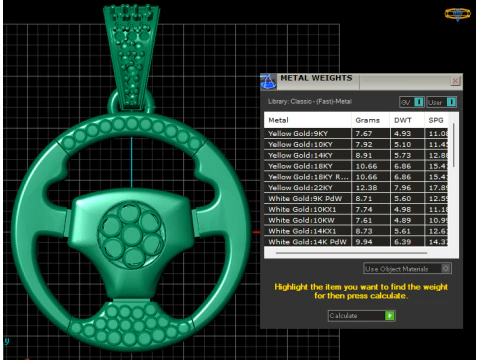Sort by the Grams column header

(x=370, y=120)
